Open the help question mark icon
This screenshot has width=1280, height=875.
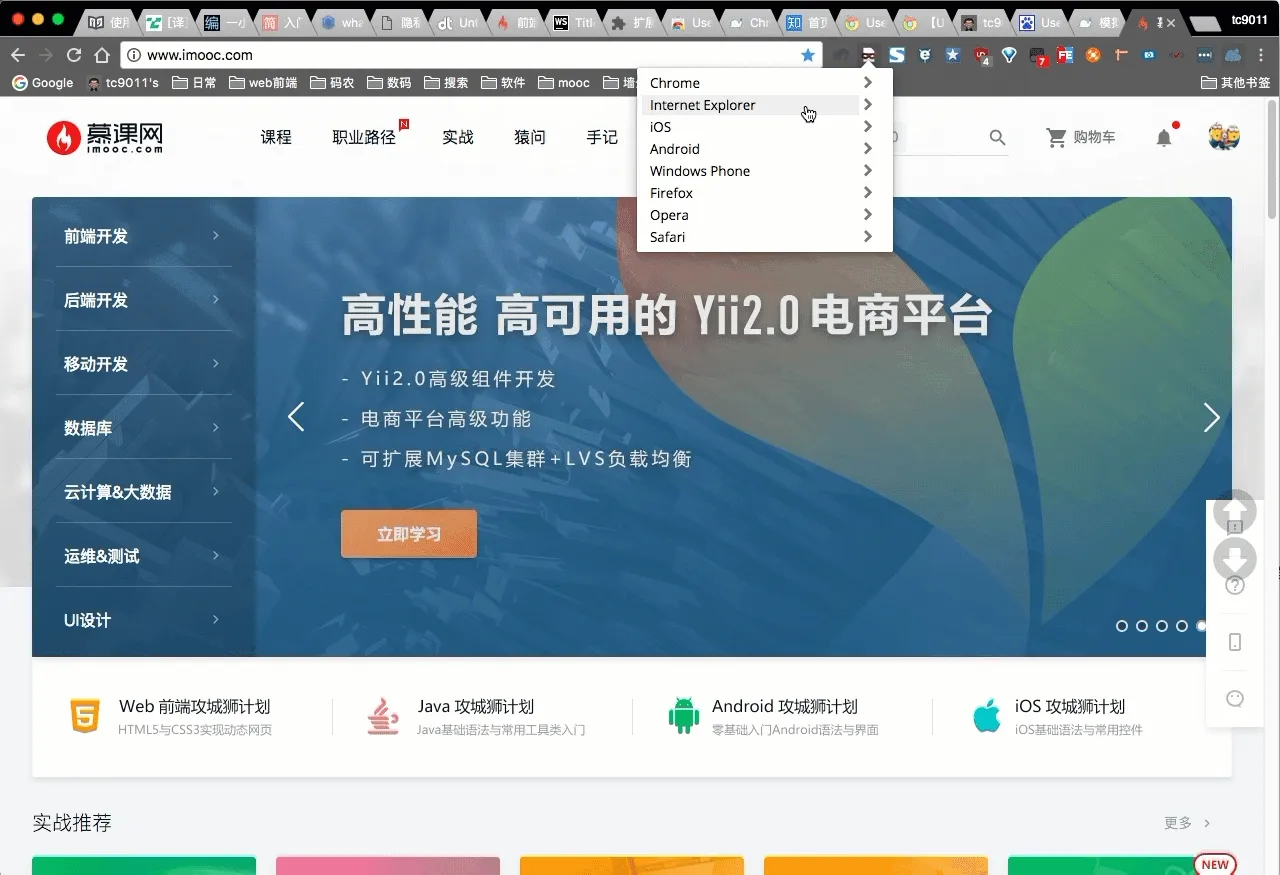pyautogui.click(x=1235, y=585)
